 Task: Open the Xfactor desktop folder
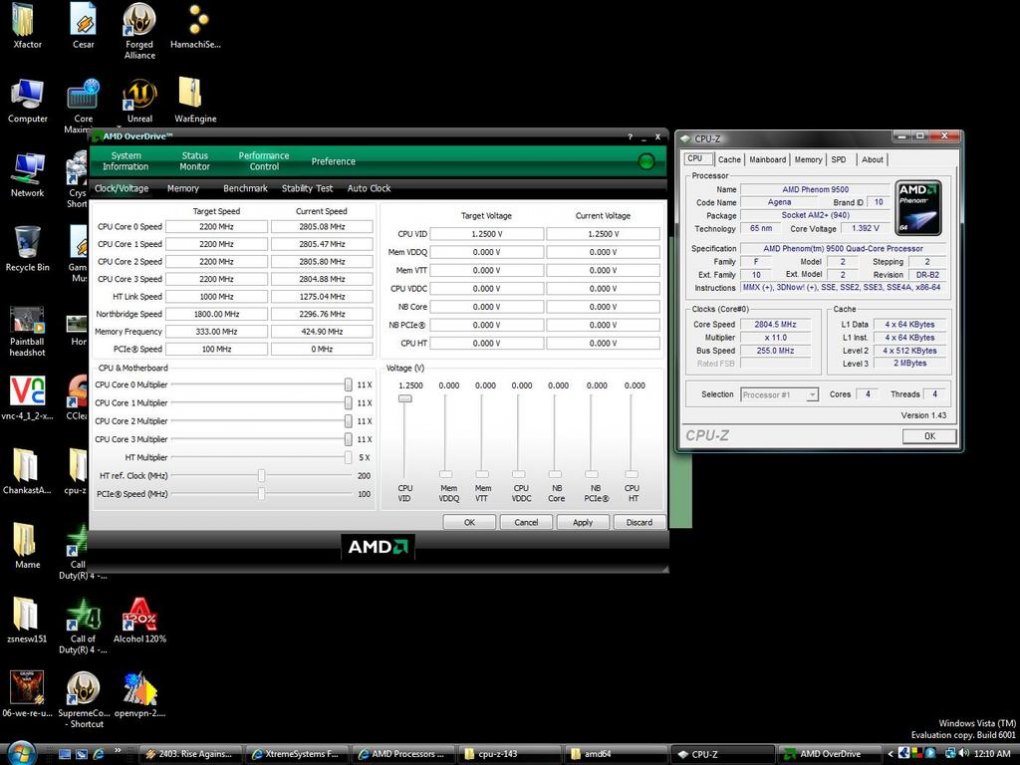tap(27, 26)
